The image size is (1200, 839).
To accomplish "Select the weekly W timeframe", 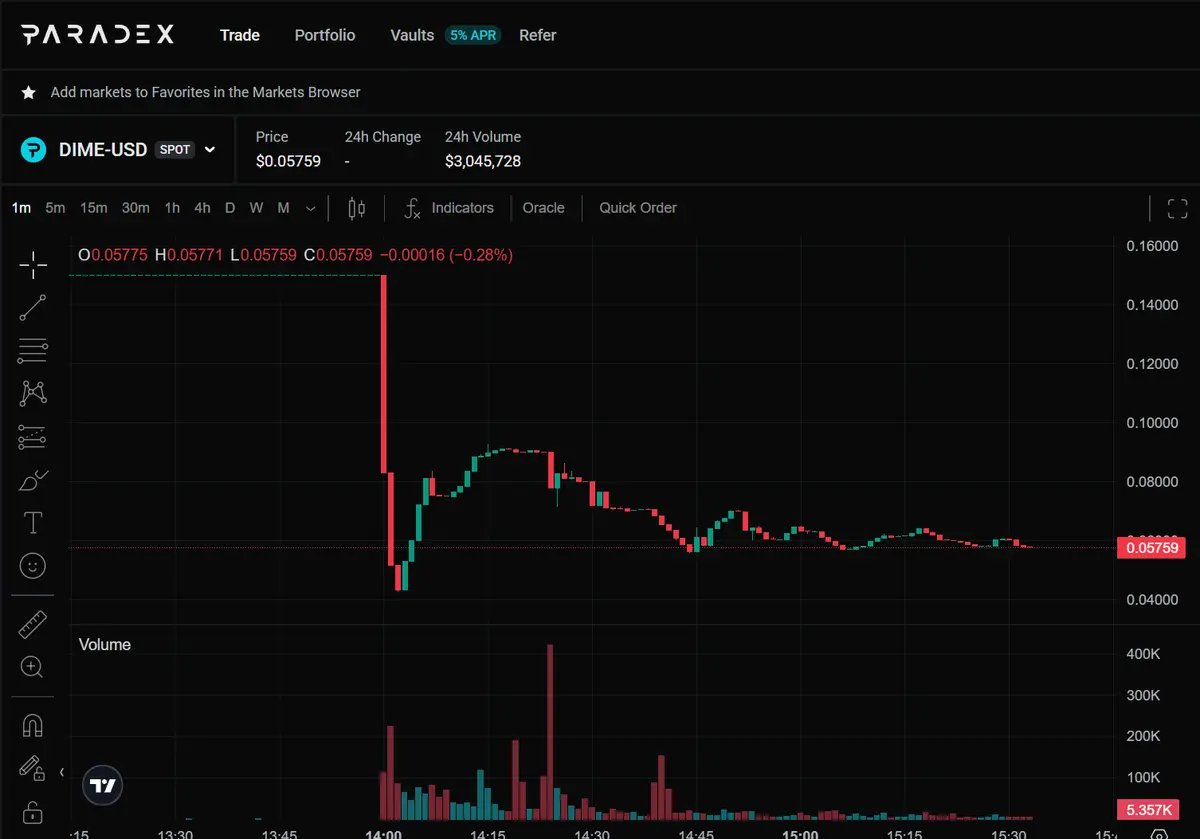I will [256, 208].
